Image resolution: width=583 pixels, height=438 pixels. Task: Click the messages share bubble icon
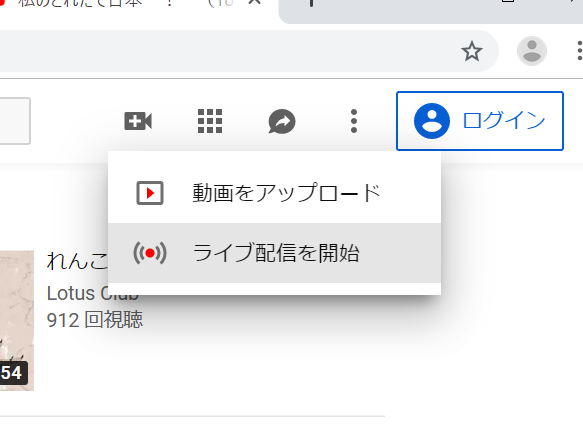pyautogui.click(x=282, y=121)
